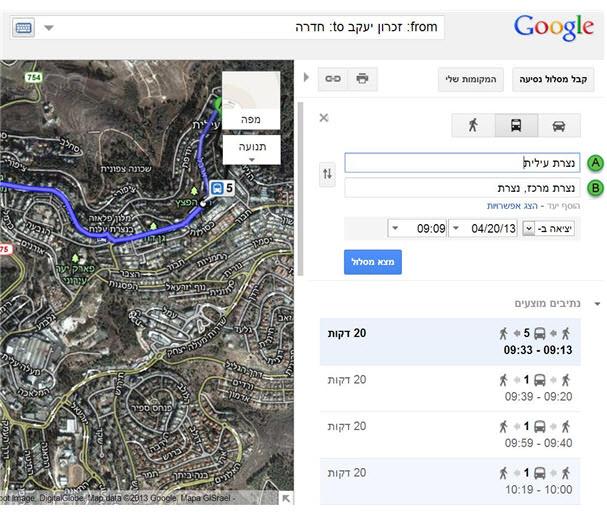The height and width of the screenshot is (514, 607).
Task: Select public transit travel mode
Action: click(516, 125)
